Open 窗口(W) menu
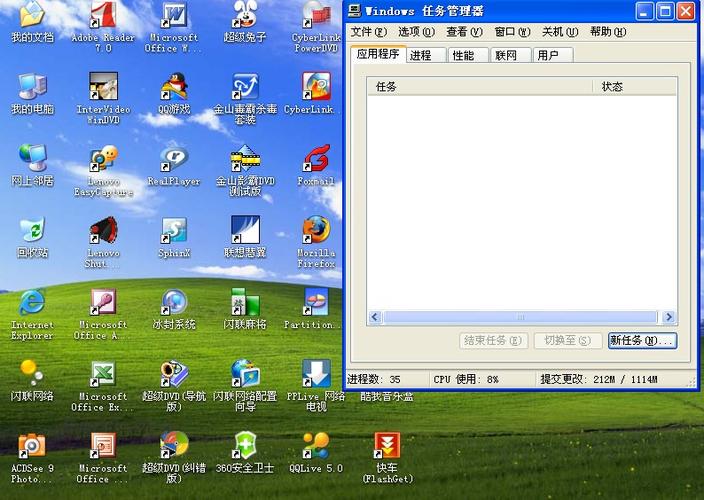 512,32
